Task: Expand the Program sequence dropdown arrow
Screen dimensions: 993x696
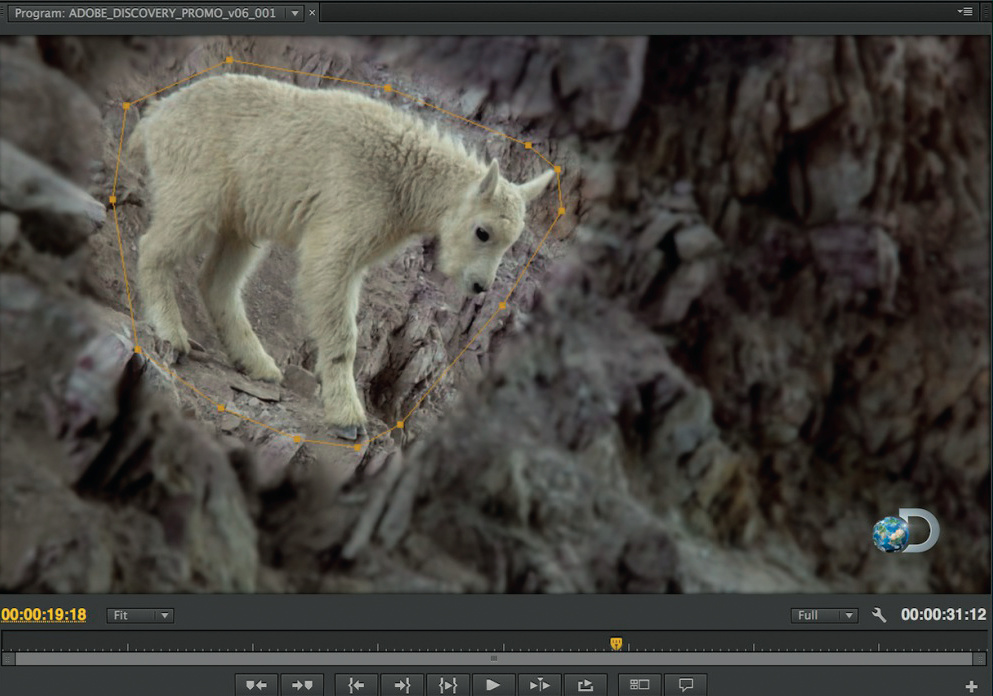Action: (294, 13)
